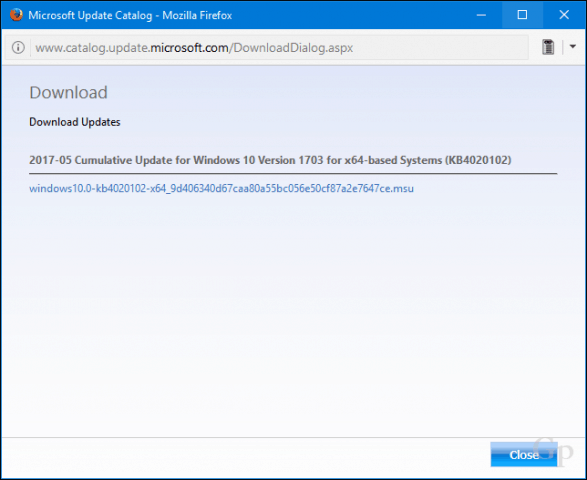Screen dimensions: 587x480
Task: Click the blue Close button
Action: click(524, 455)
